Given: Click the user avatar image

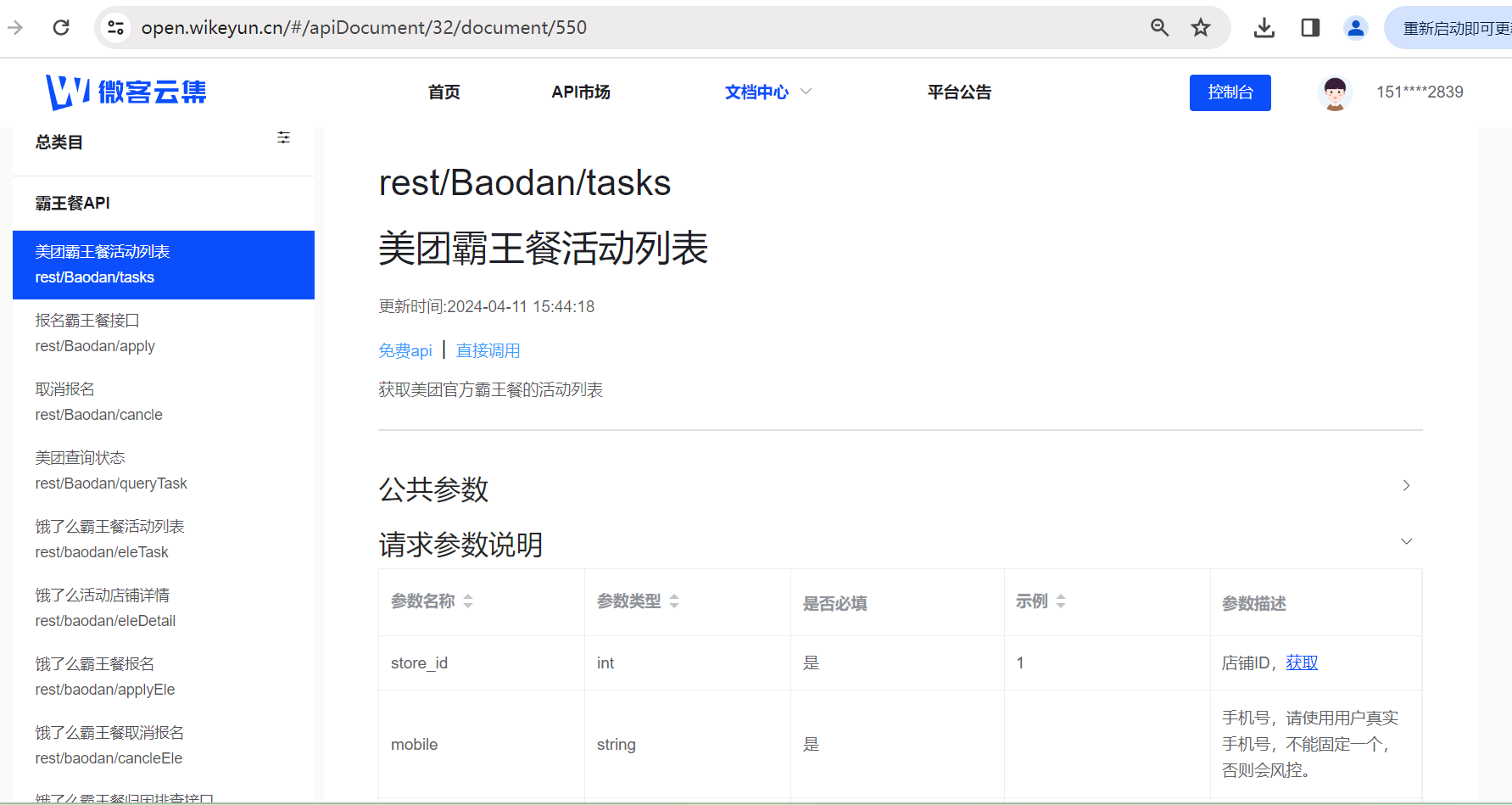Looking at the screenshot, I should coord(1335,92).
